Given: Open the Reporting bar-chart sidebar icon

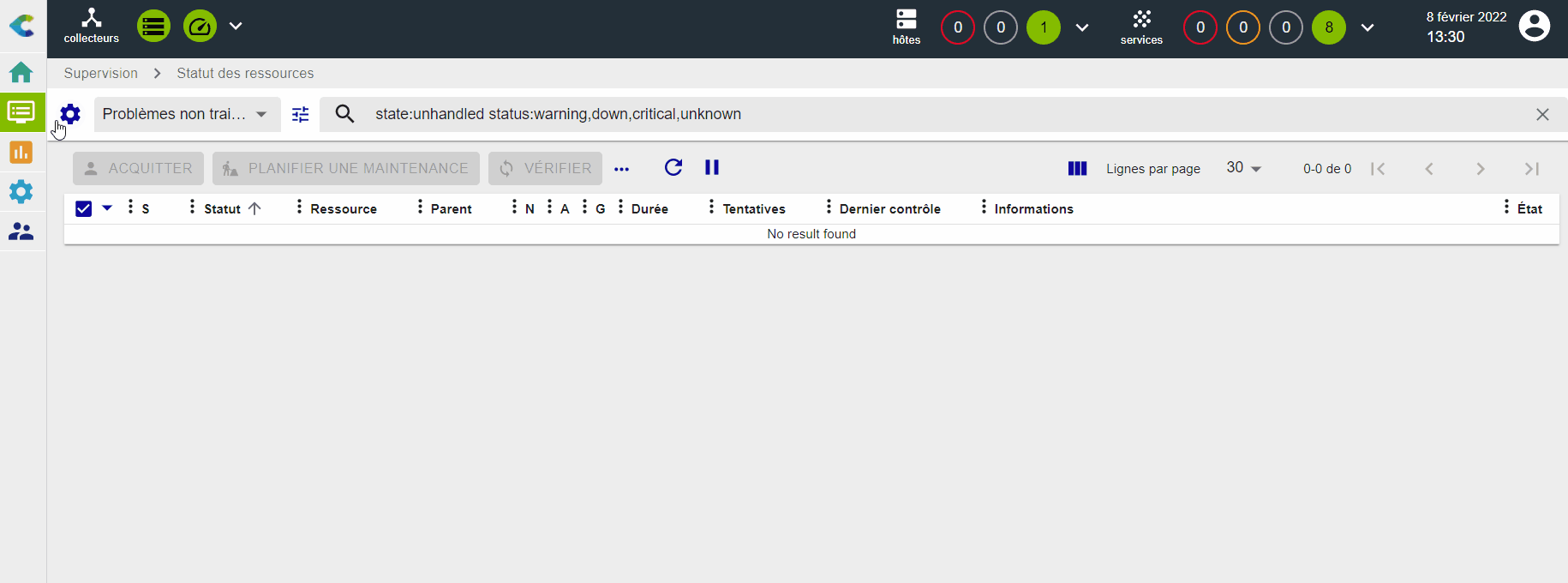Looking at the screenshot, I should tap(21, 153).
